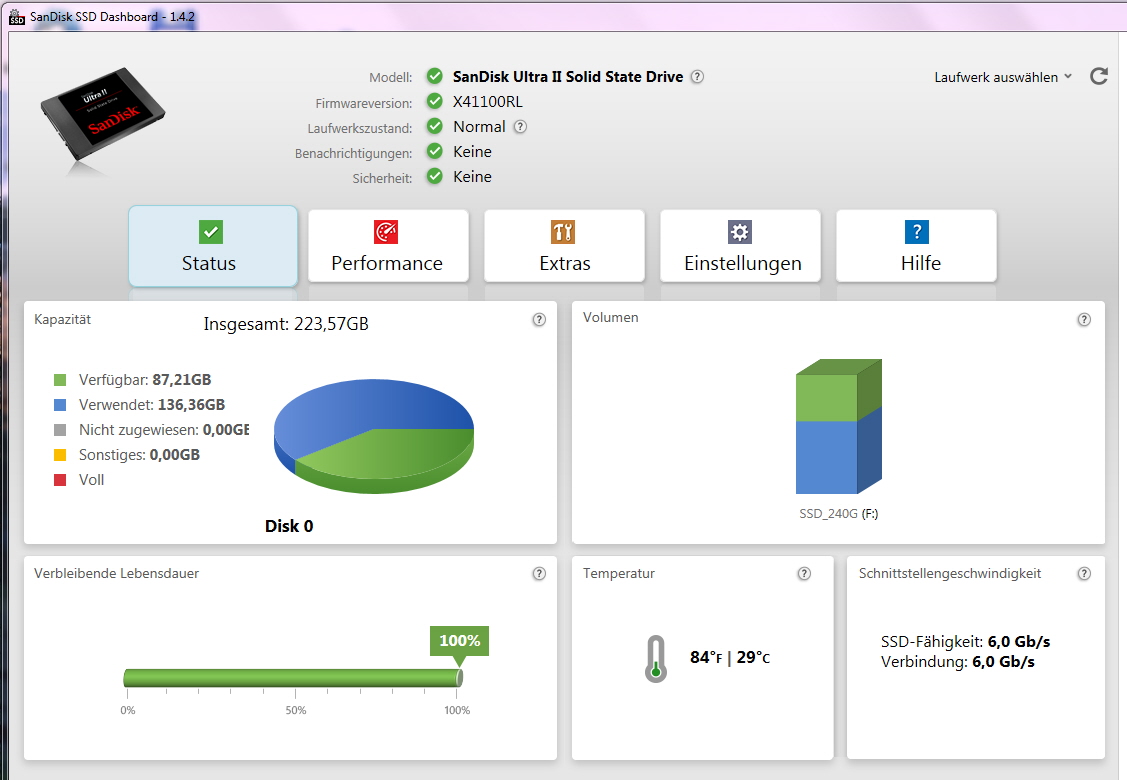Click the Disk 0 label
Viewport: 1127px width, 780px height.
(289, 526)
